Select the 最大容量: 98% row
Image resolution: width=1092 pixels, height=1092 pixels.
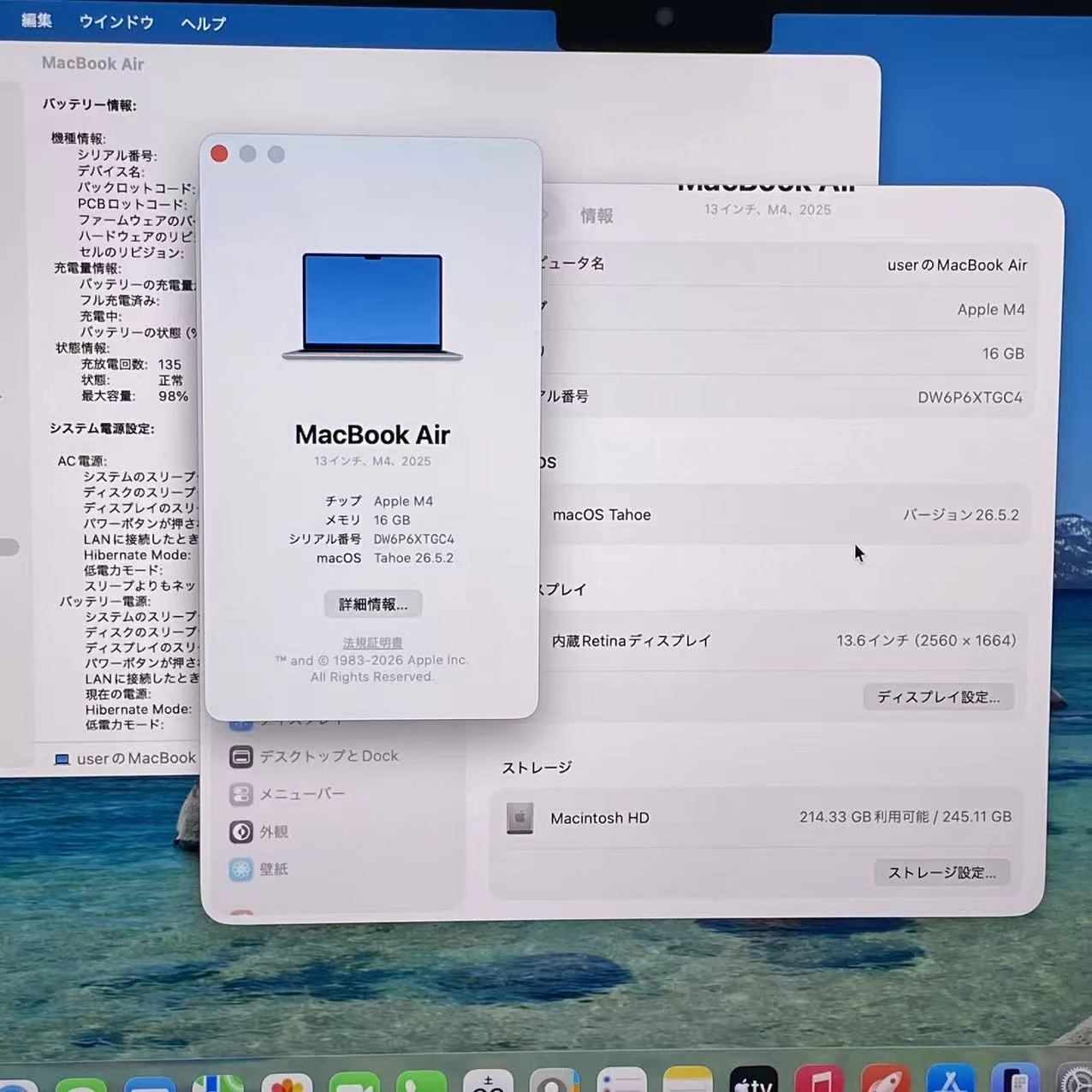(134, 396)
